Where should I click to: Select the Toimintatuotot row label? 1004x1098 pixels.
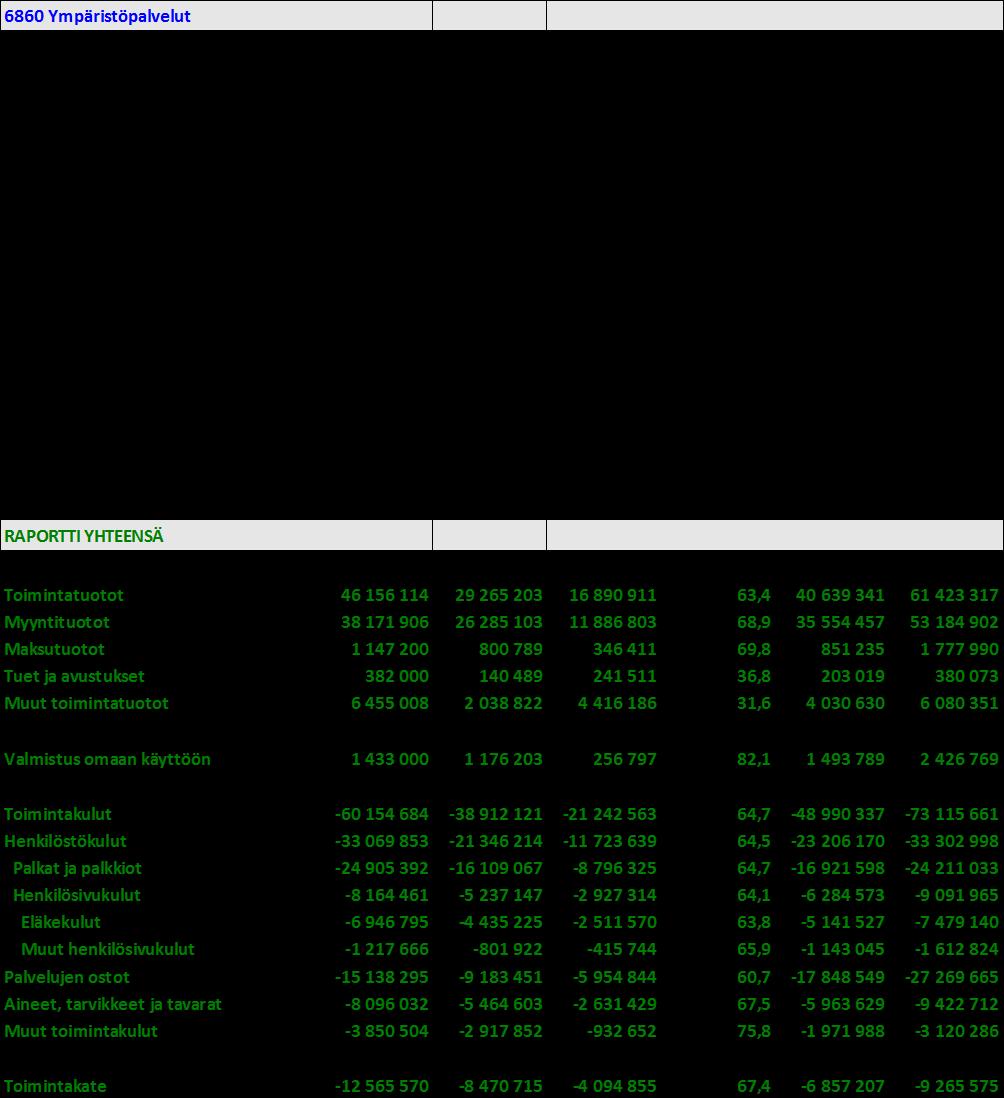[64, 595]
